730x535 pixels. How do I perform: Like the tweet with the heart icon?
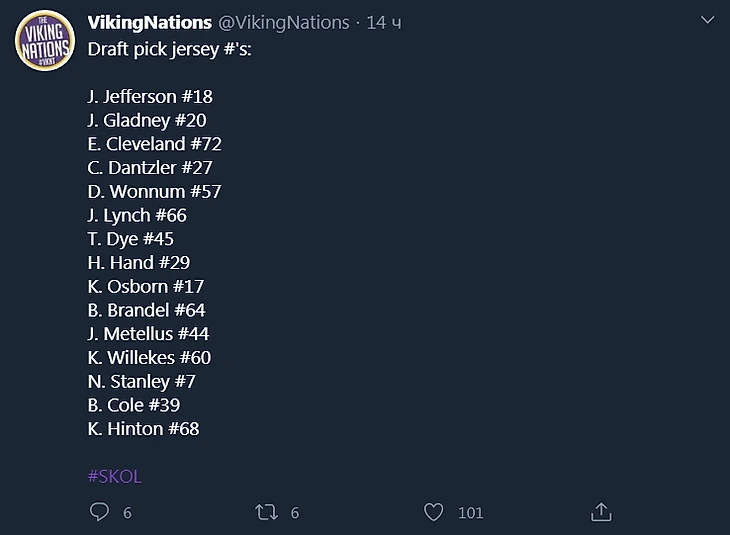pos(433,512)
